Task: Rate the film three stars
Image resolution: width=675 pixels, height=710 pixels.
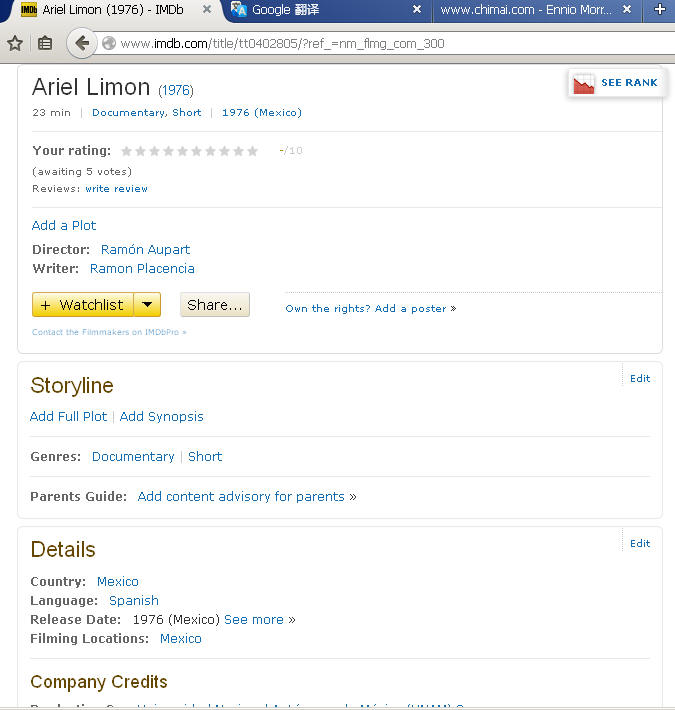Action: [154, 151]
